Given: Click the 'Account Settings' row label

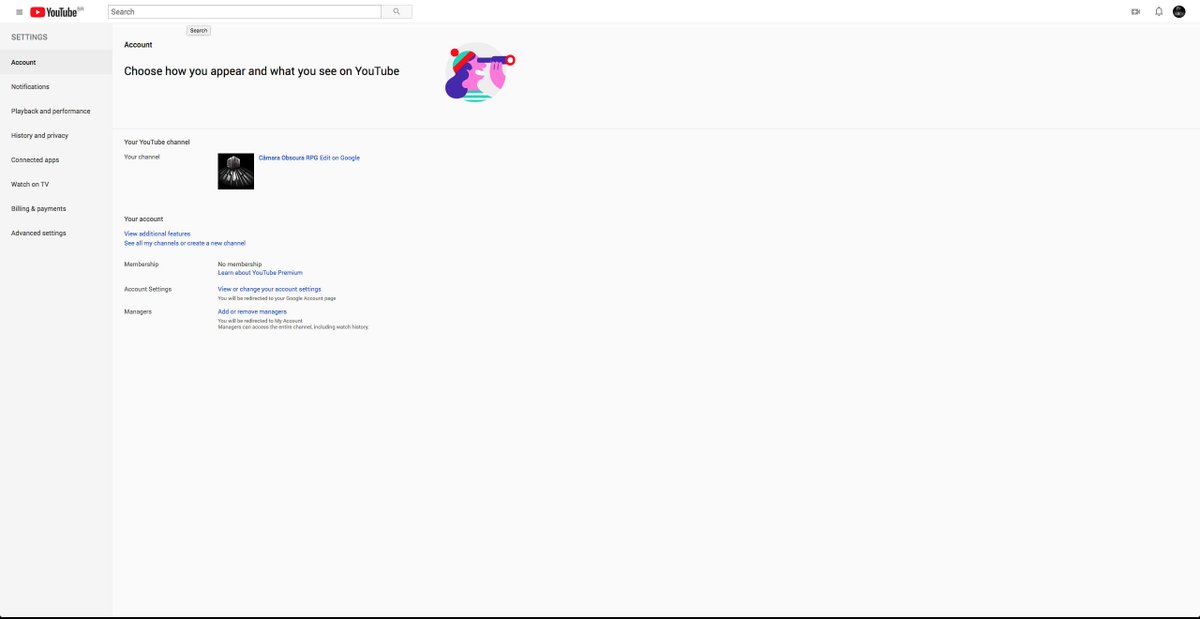Looking at the screenshot, I should point(148,289).
